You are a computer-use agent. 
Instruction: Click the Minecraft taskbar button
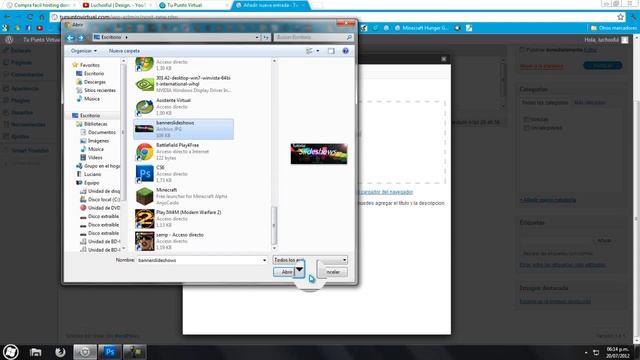pos(134,352)
